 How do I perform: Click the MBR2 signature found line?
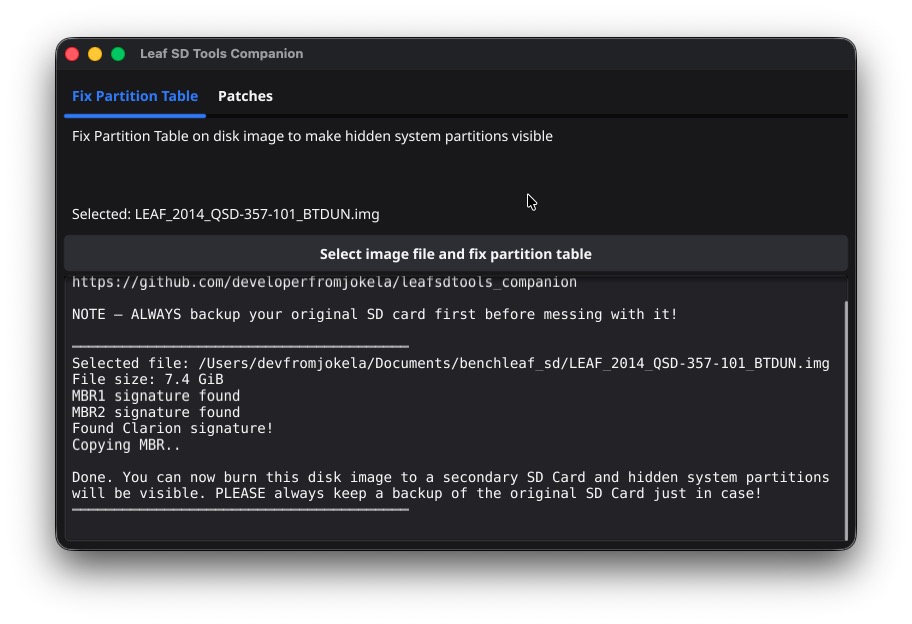coord(155,412)
